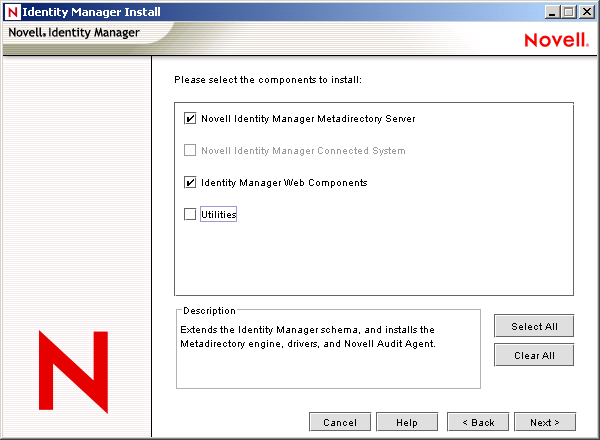The image size is (600, 440).
Task: Select the Novell Identity Manager Metadirectory Server label
Action: 308,119
